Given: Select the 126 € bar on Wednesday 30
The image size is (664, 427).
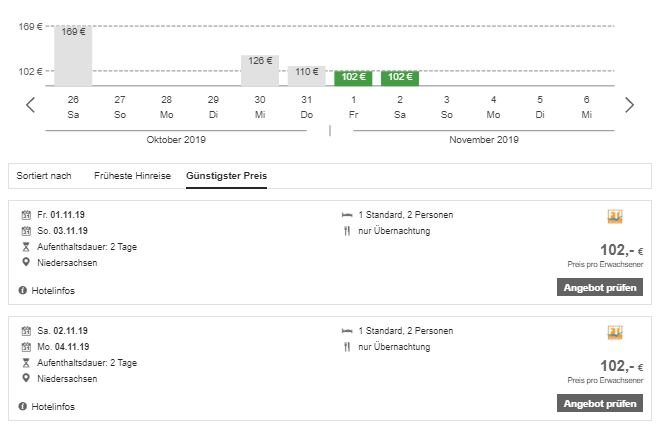Looking at the screenshot, I should (x=260, y=70).
